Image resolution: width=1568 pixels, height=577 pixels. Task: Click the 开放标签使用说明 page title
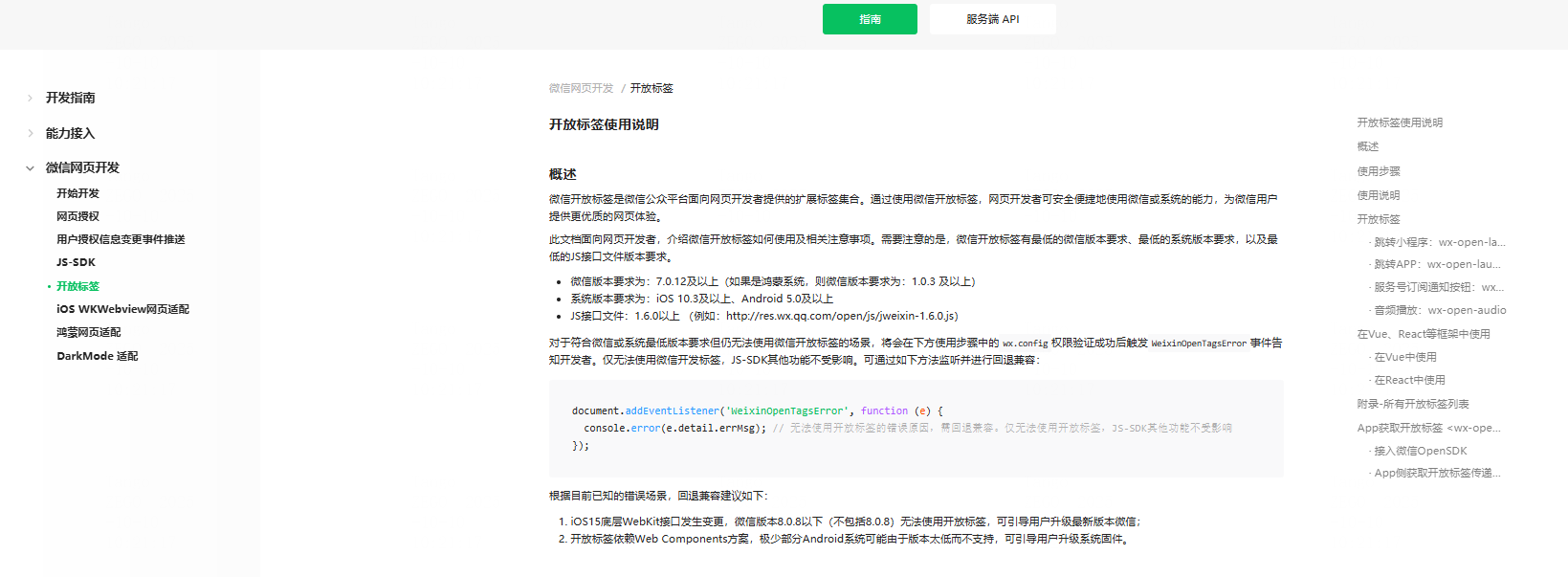(604, 124)
